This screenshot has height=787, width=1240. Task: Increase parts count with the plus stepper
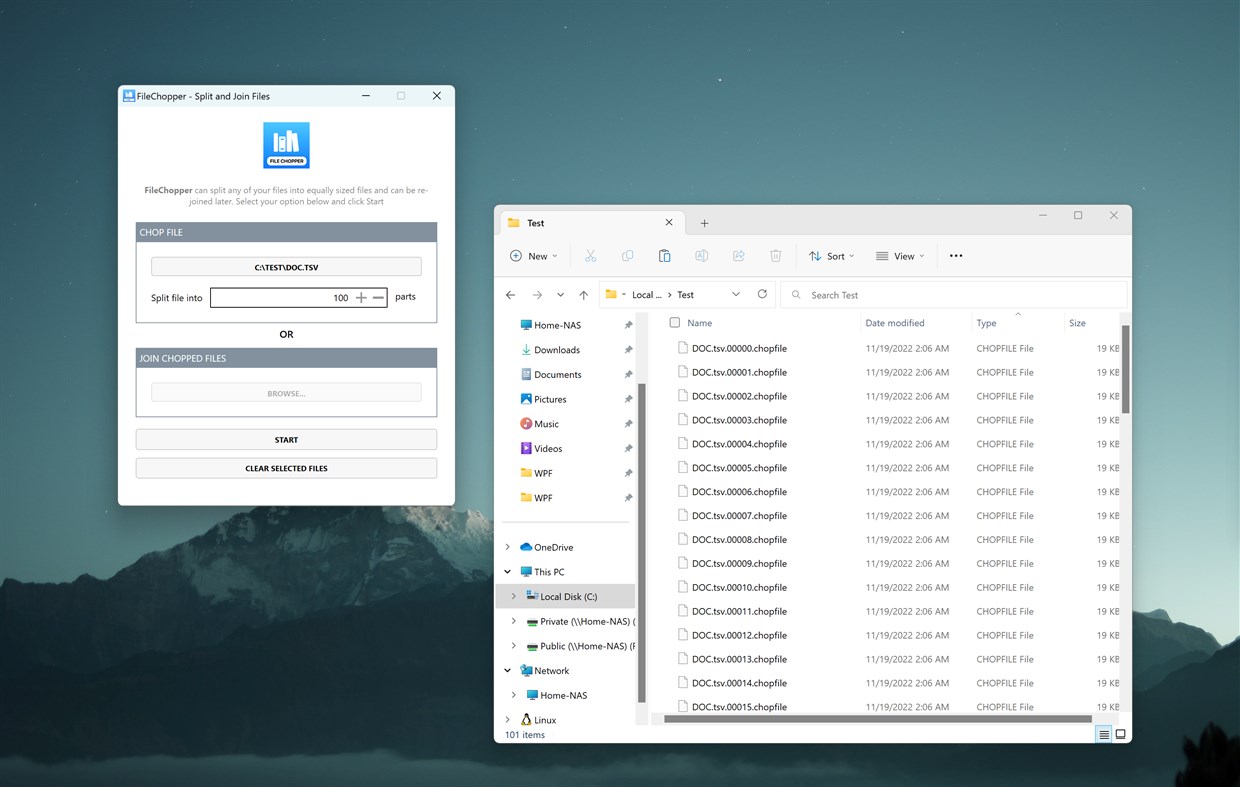coord(361,297)
